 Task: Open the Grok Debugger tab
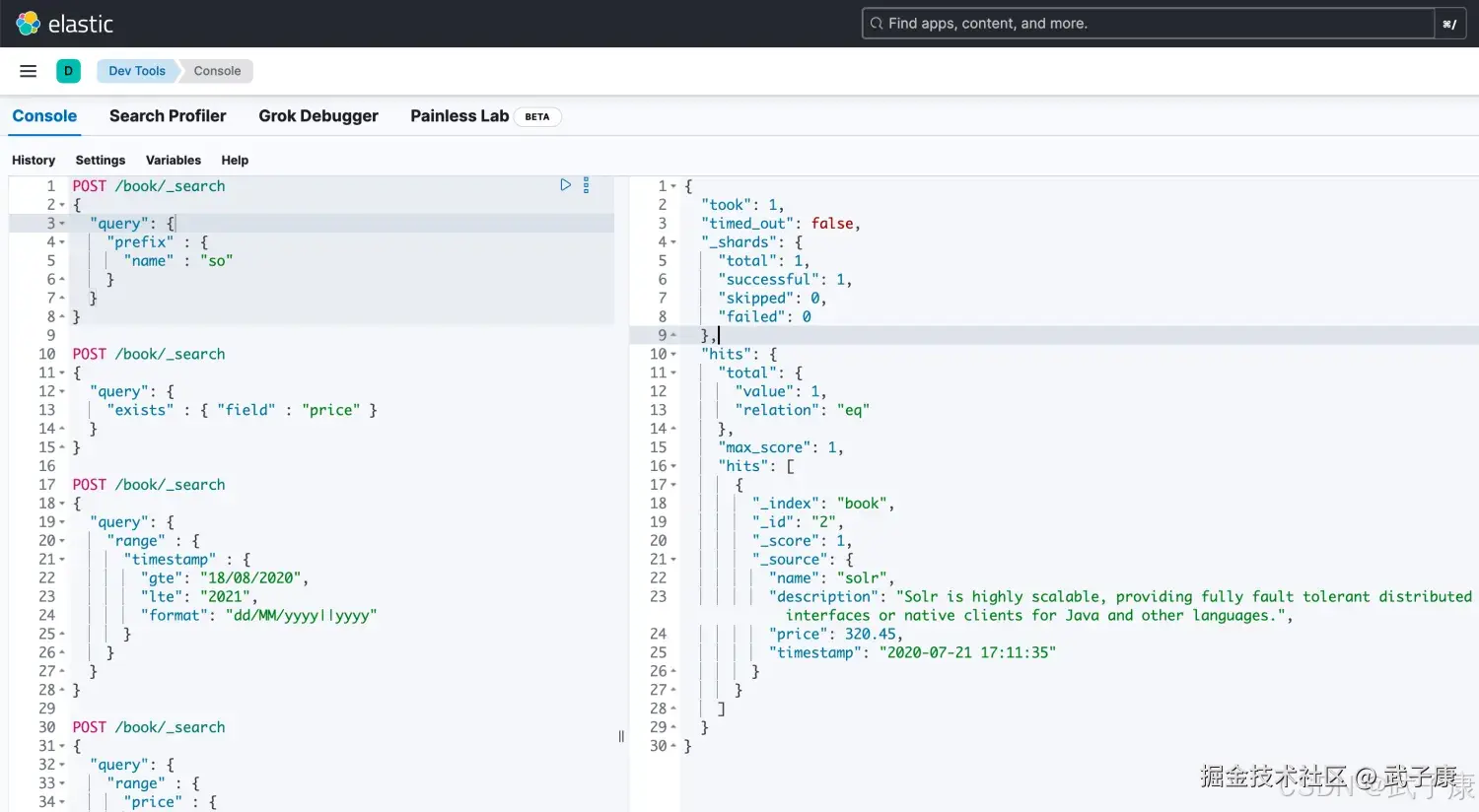tap(317, 116)
